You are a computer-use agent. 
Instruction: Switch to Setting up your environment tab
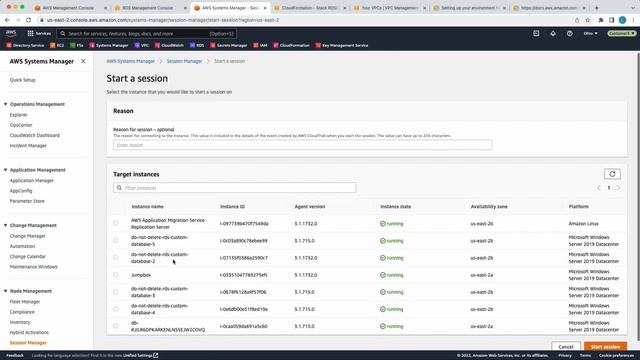pyautogui.click(x=469, y=8)
